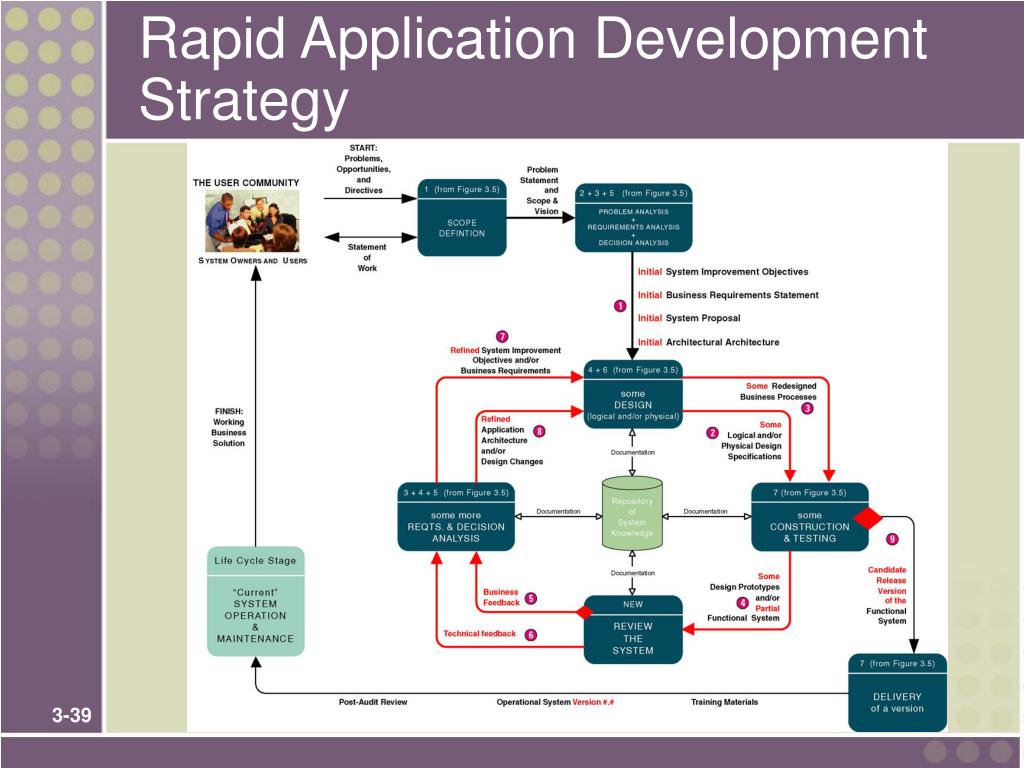Select the Scope Definition box

[x=462, y=217]
